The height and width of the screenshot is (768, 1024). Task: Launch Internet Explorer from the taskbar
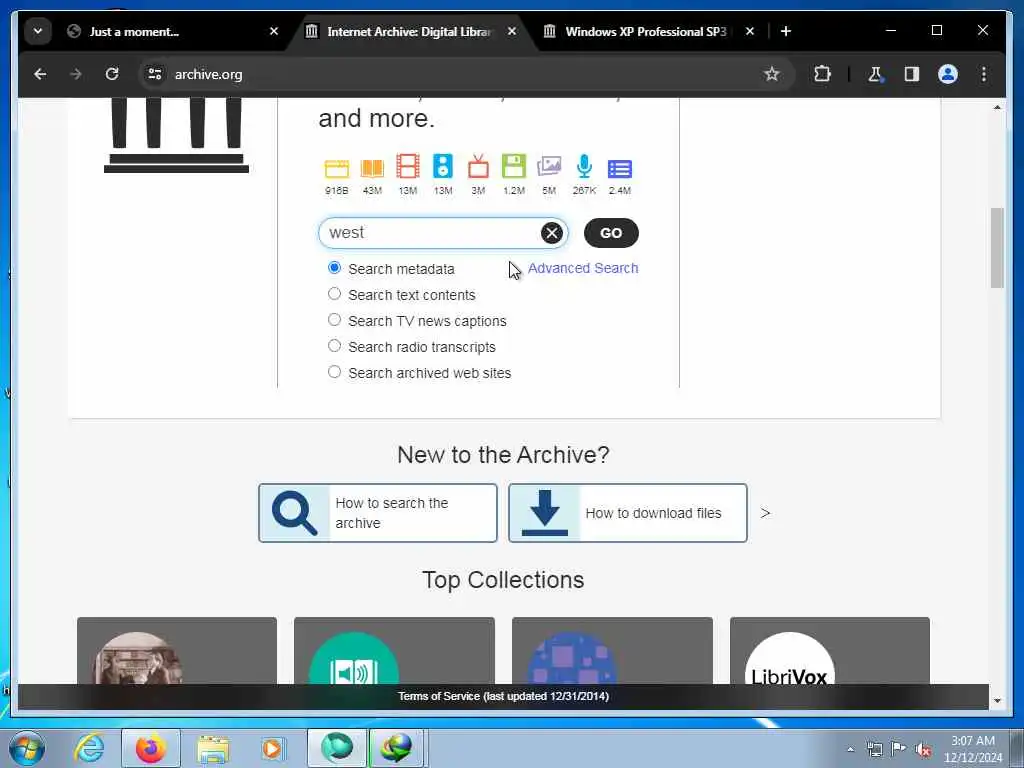click(89, 748)
